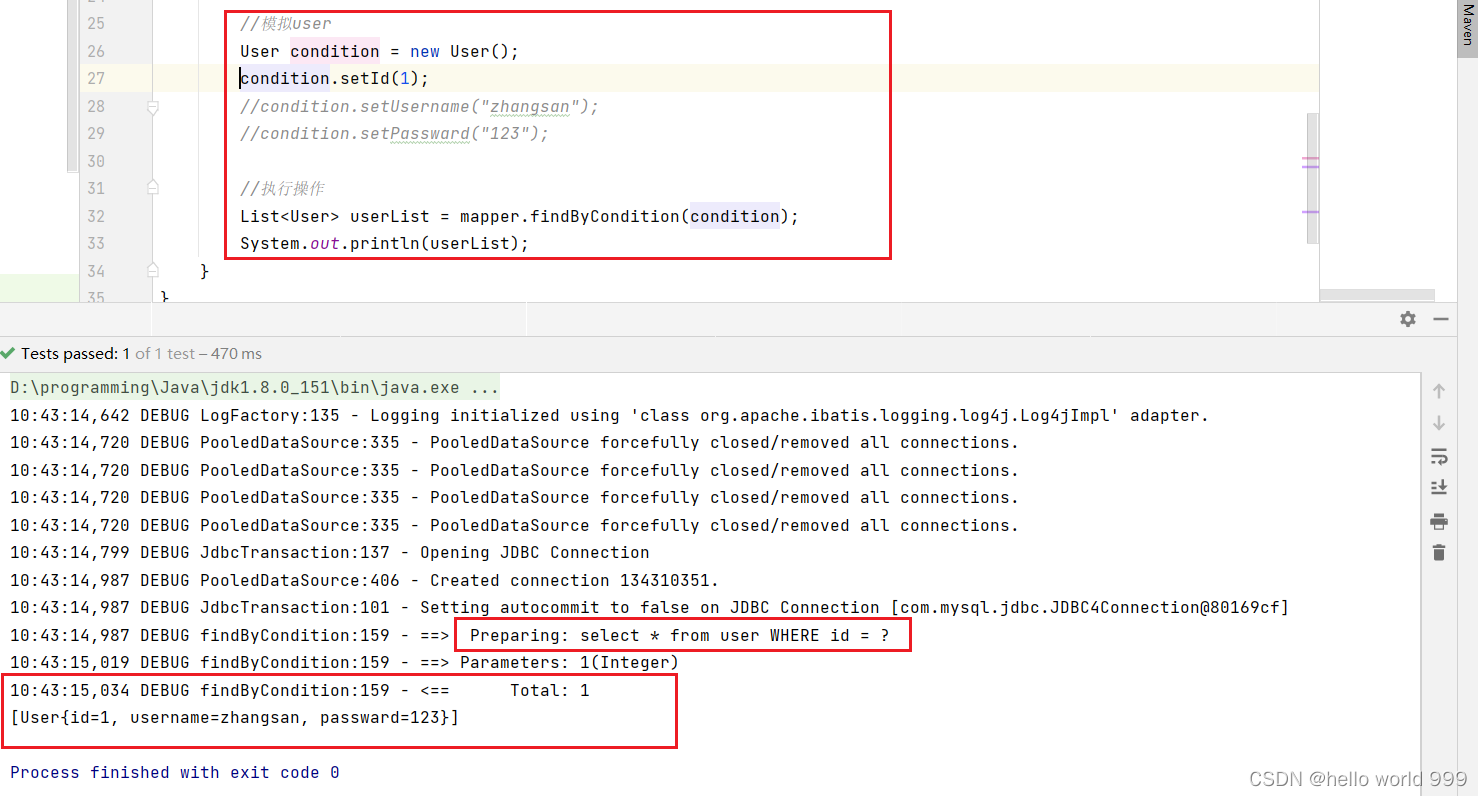Open the Run panel settings gear
The height and width of the screenshot is (796, 1482).
[x=1408, y=319]
